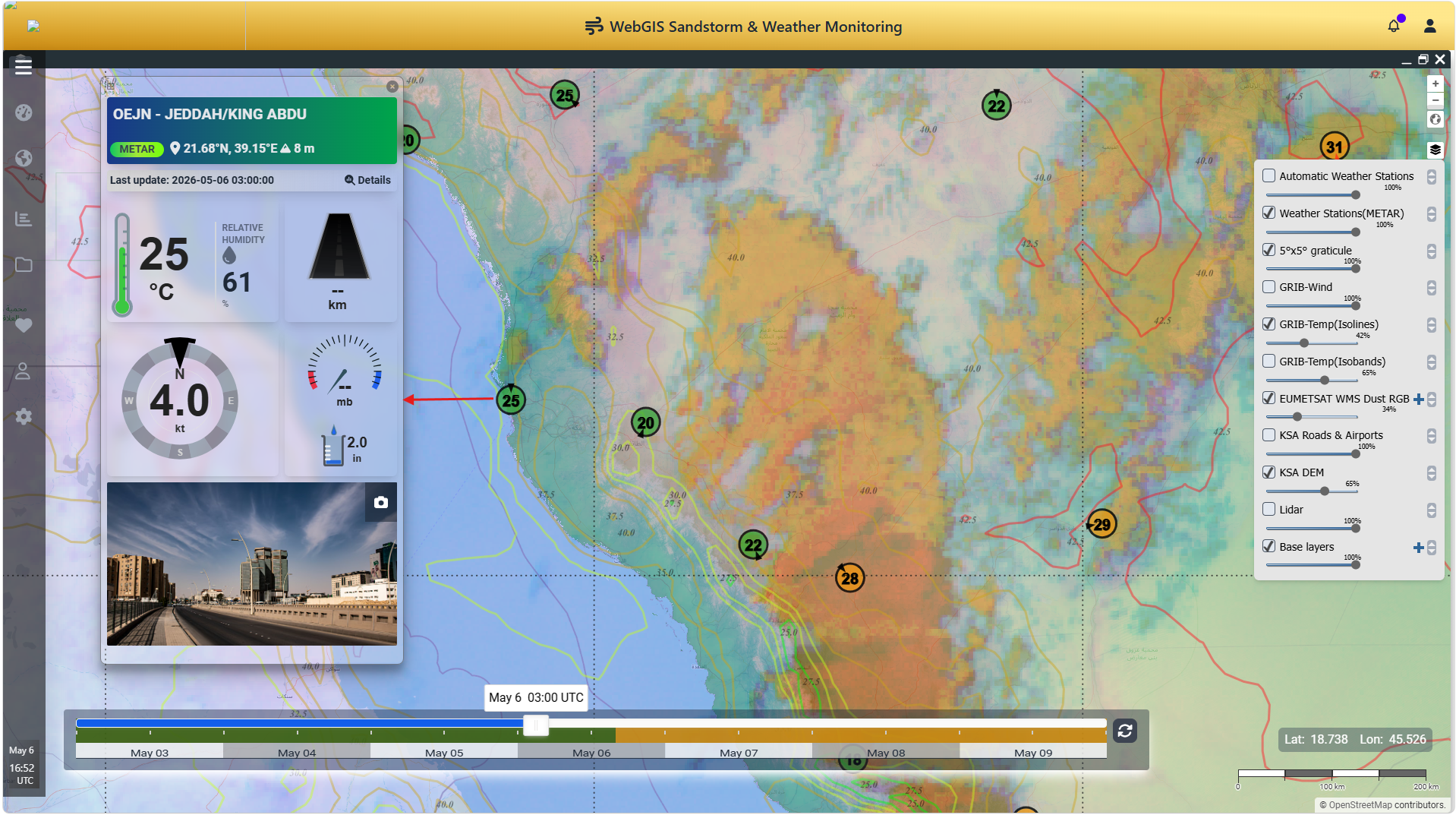
Task: Open notifications bell in header
Action: pyautogui.click(x=1394, y=26)
